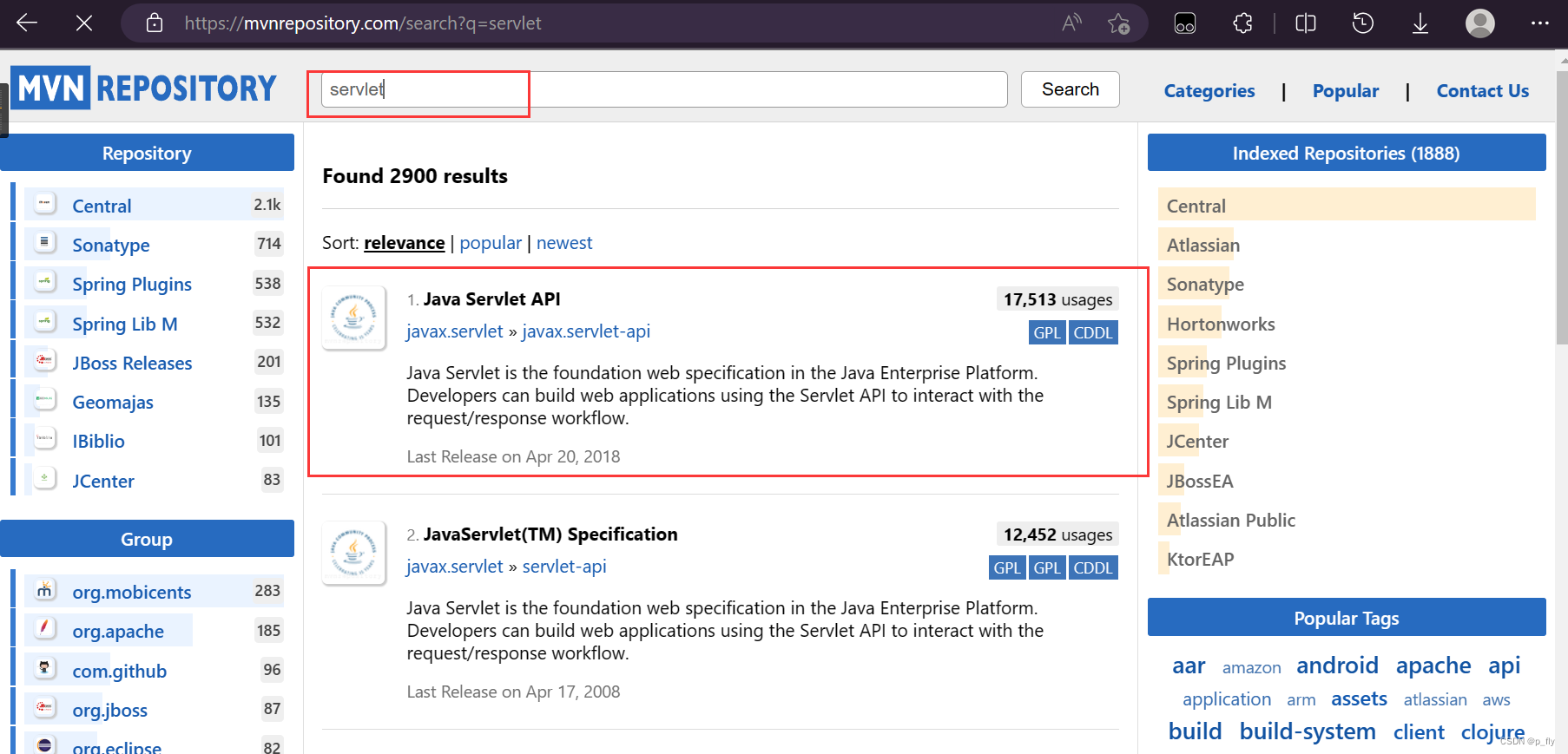Screen dimensions: 1568x754
Task: Filter by Central in Repository sidebar
Action: 102,207
